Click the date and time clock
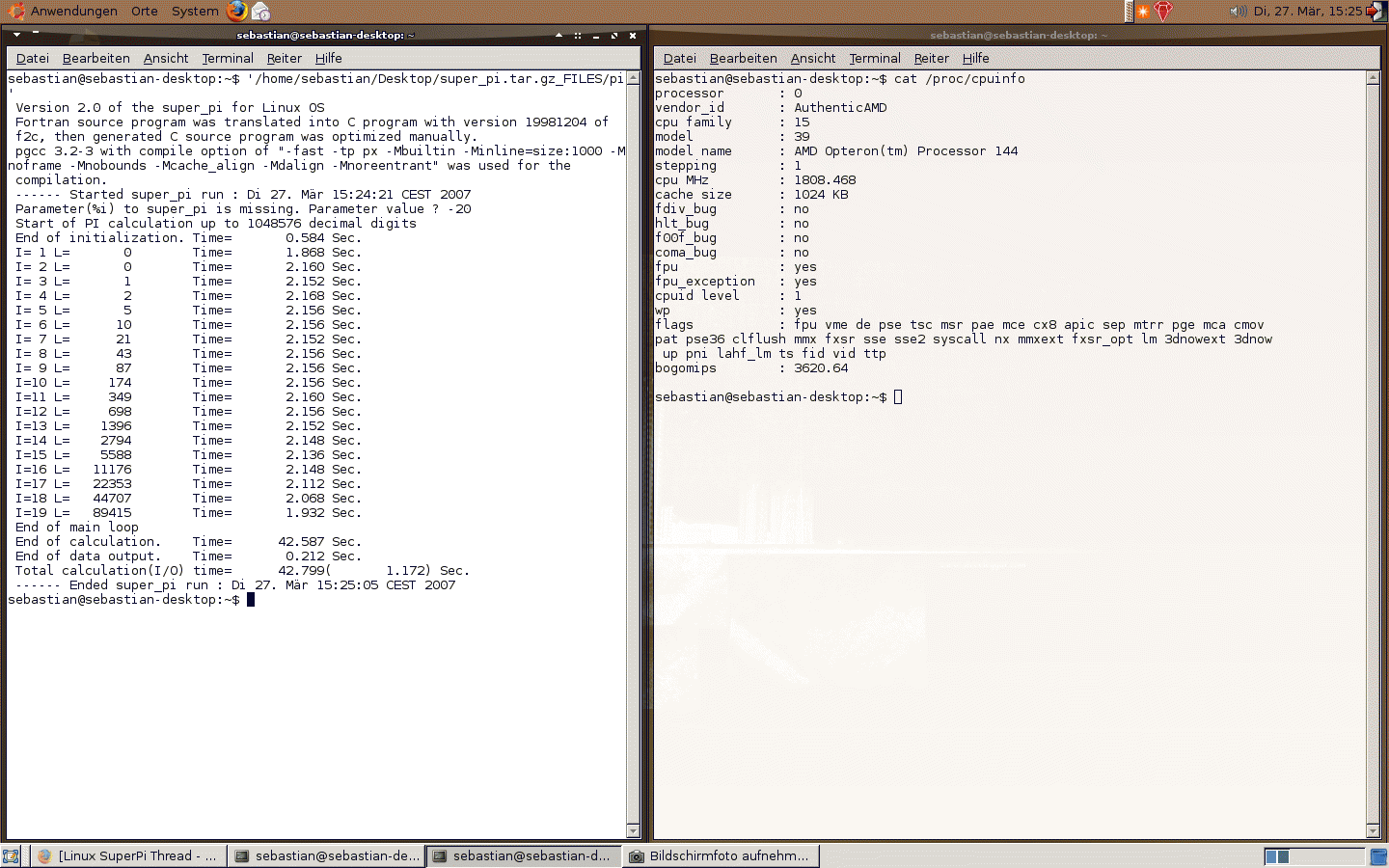This screenshot has width=1389, height=868. point(1308,12)
